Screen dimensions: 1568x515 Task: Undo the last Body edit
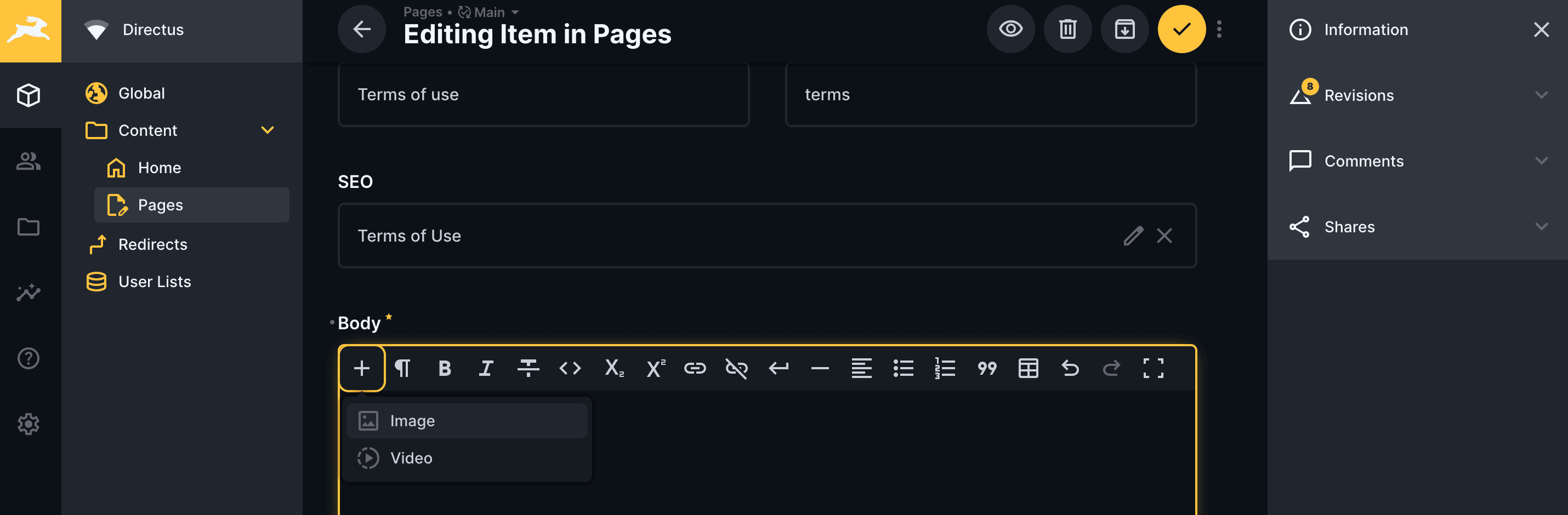[1070, 368]
